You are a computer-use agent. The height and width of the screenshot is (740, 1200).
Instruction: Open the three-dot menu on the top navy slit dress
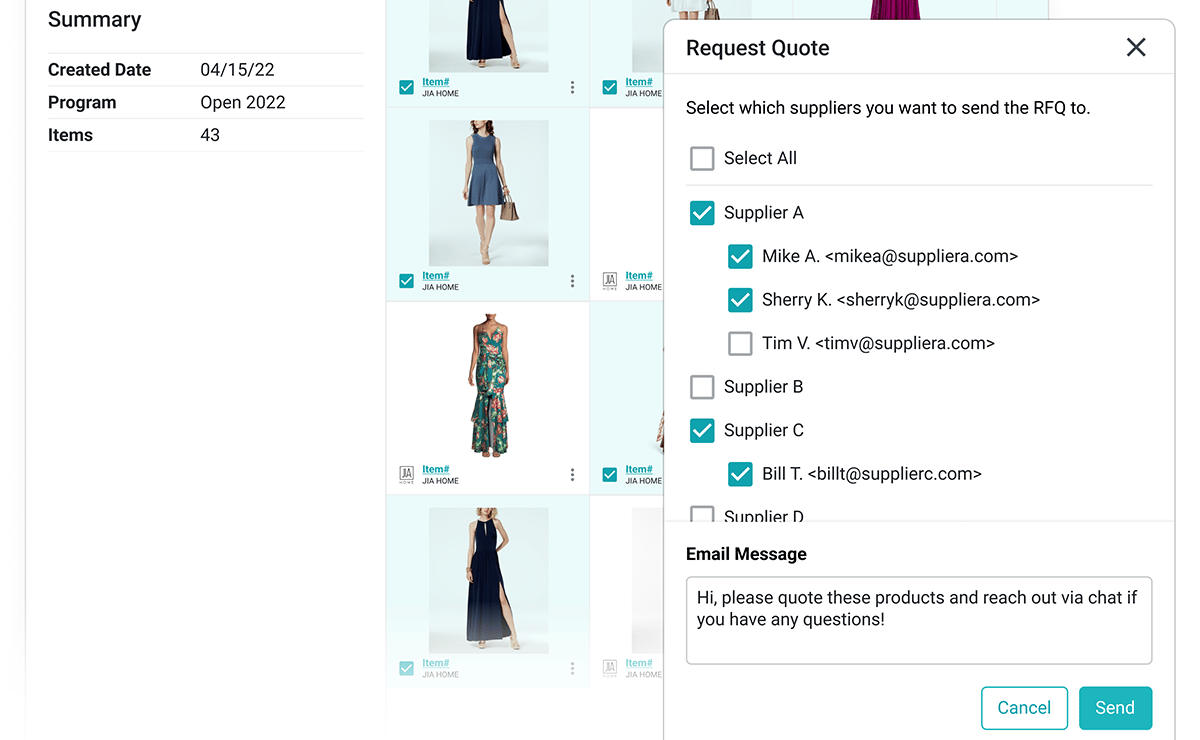[572, 87]
